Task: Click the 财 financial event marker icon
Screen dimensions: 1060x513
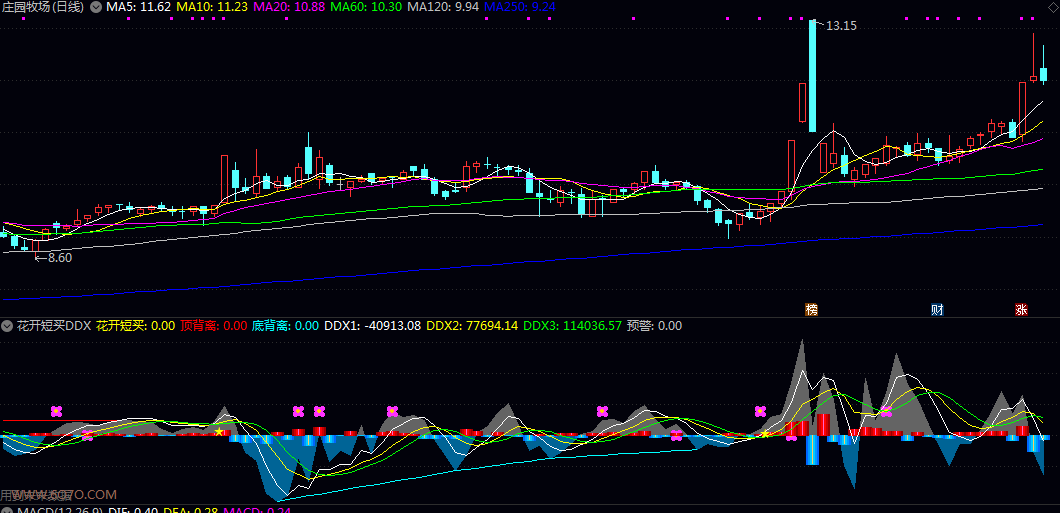Action: point(937,309)
